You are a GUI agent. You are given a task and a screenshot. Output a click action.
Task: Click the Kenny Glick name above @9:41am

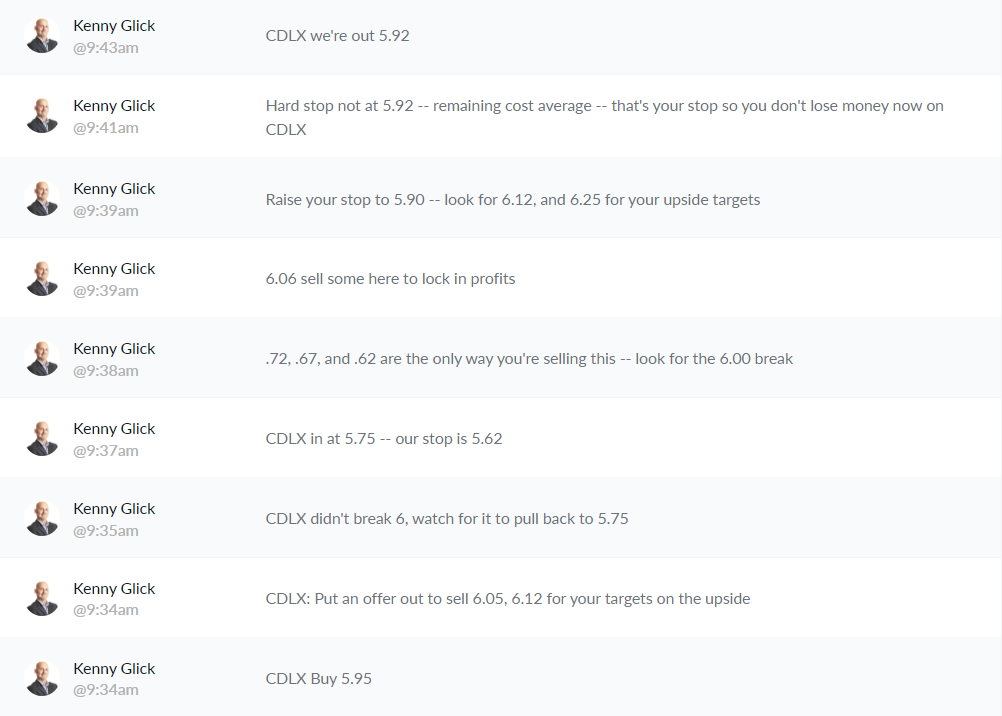(114, 106)
